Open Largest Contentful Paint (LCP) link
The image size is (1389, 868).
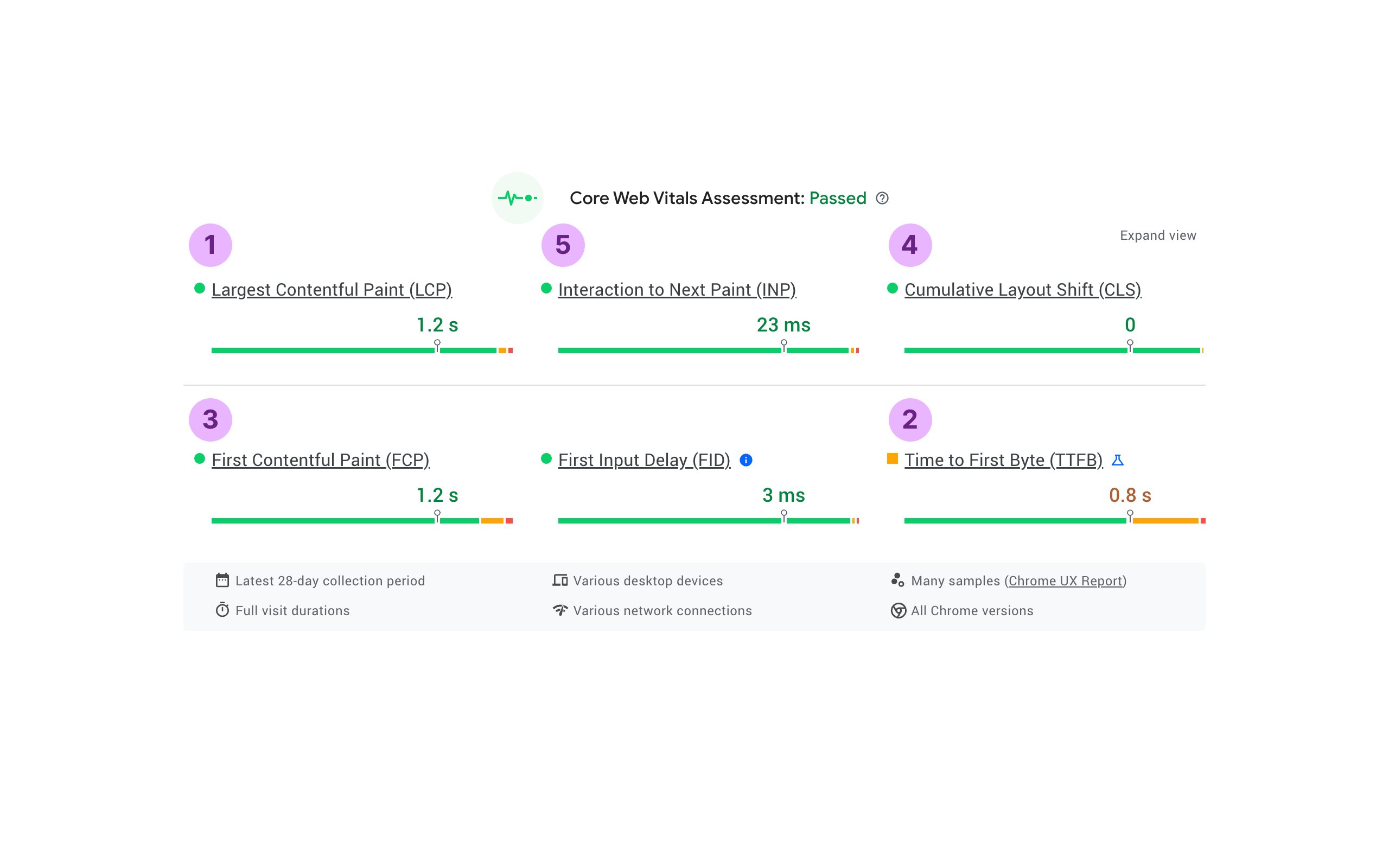[331, 290]
